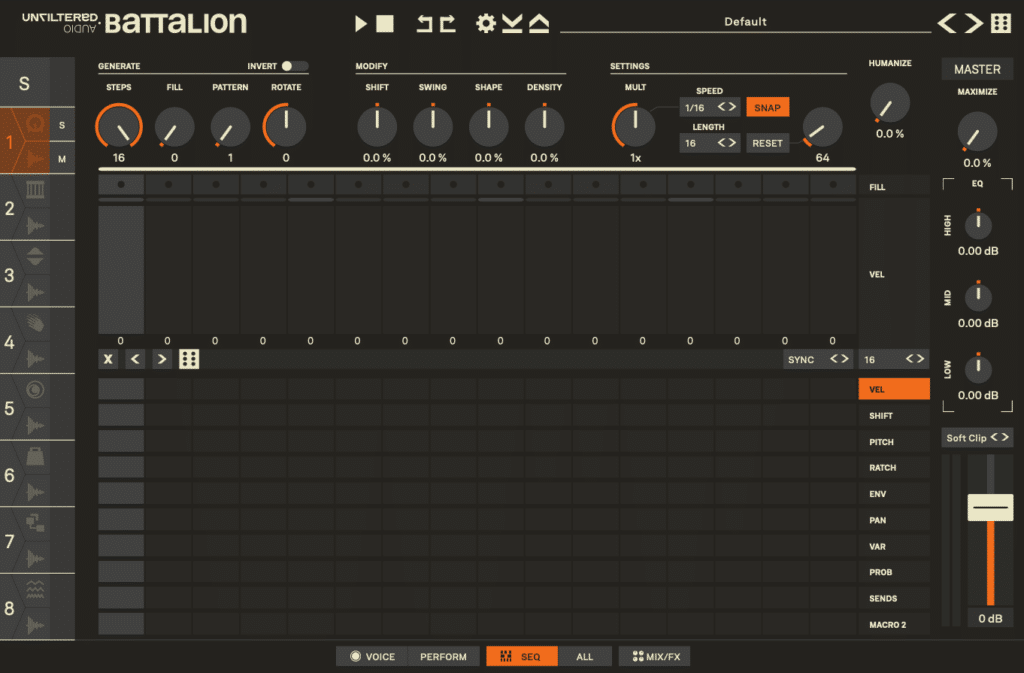This screenshot has height=673, width=1024.
Task: Switch to the MIX/FX tab
Action: (654, 657)
